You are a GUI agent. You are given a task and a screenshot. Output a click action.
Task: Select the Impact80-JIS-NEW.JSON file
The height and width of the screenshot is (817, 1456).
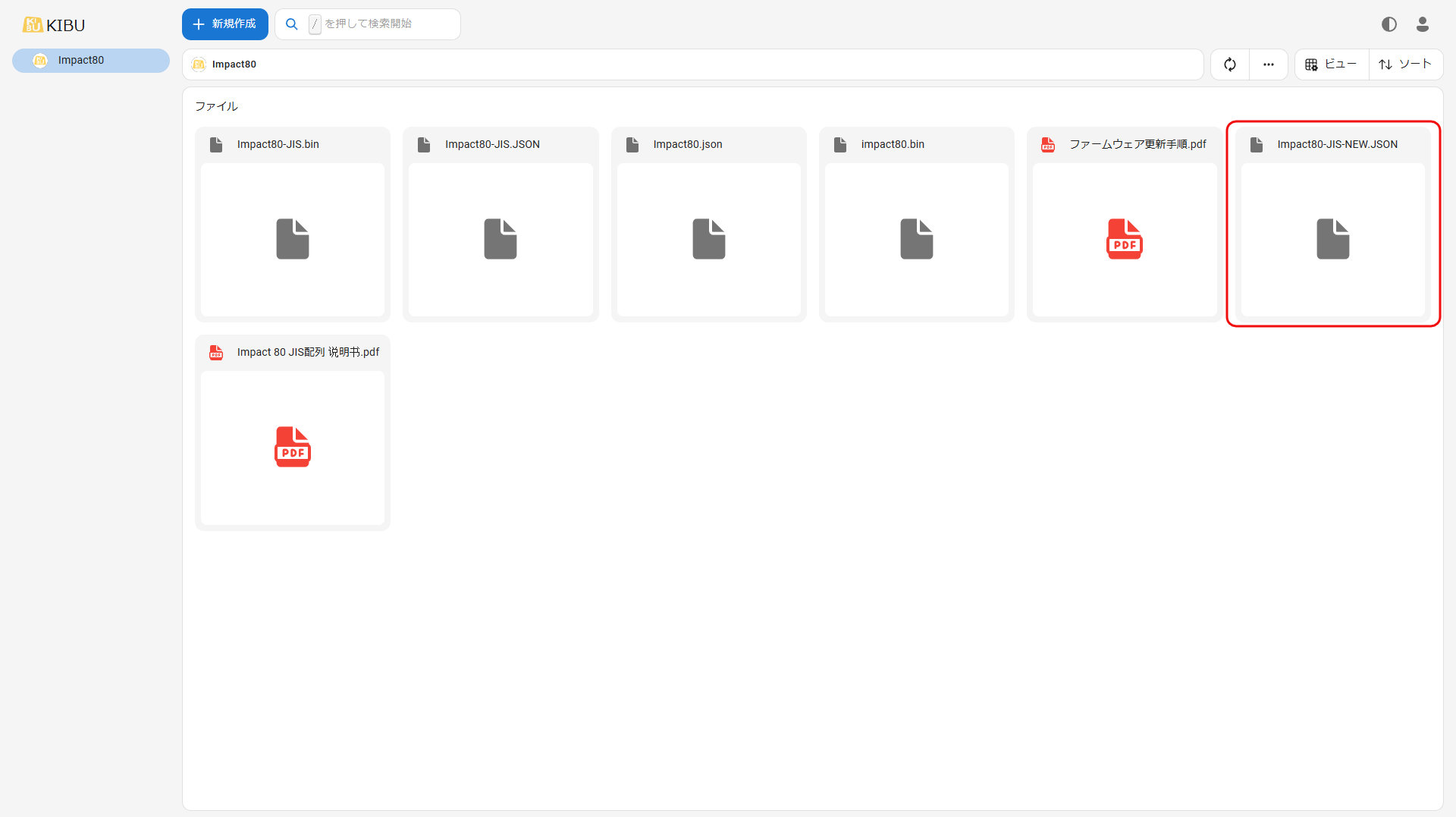tap(1332, 225)
